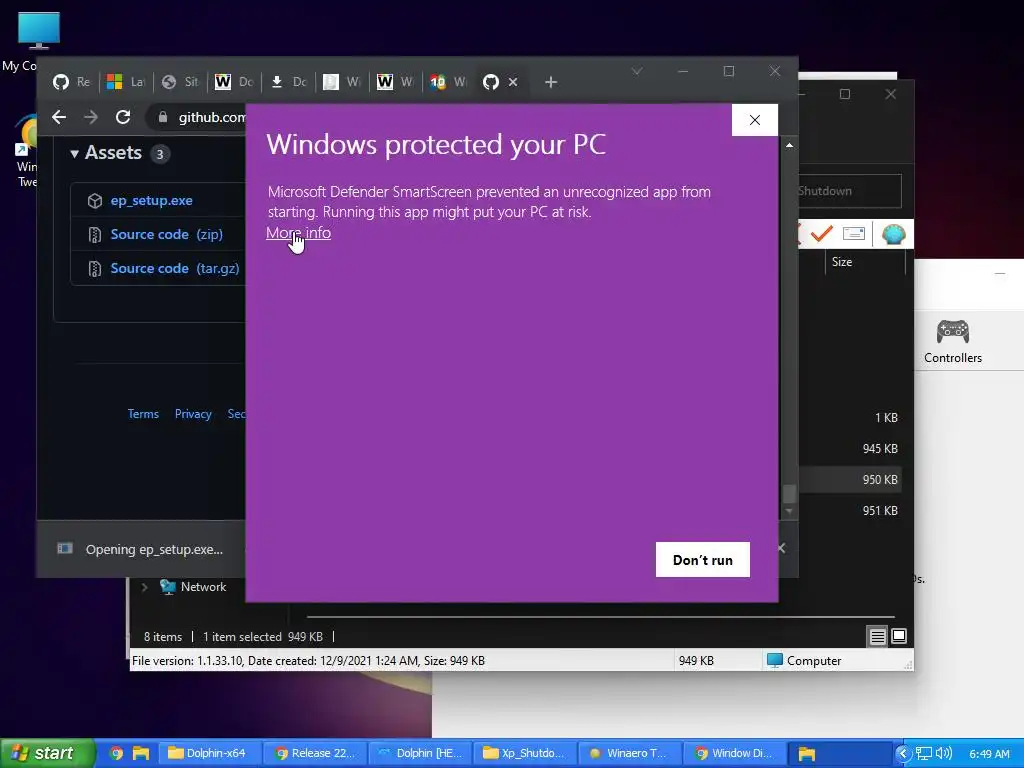This screenshot has width=1024, height=768.
Task: Switch to Release 22 Chrome taskbar button
Action: 317,753
